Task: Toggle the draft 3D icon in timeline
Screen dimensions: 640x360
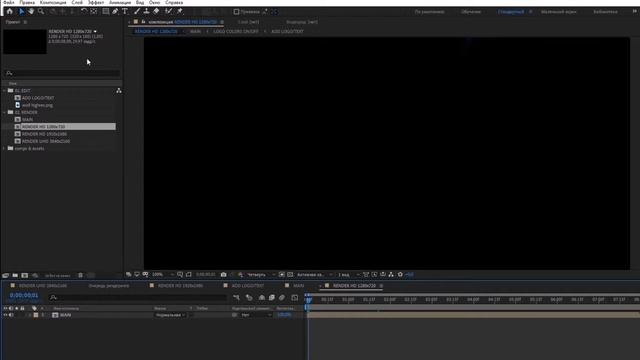Action: [249, 298]
